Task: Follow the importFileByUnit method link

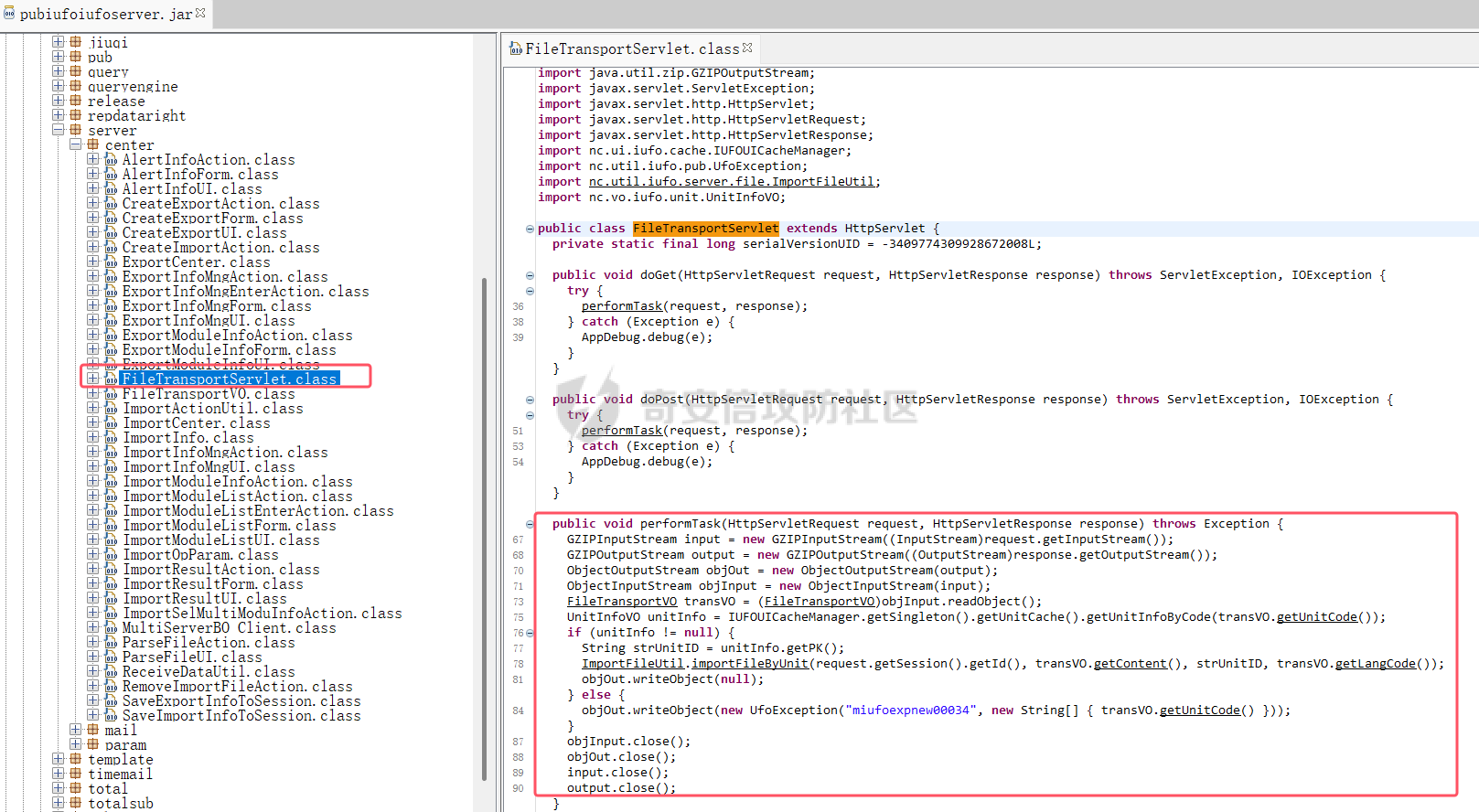Action: (x=750, y=664)
